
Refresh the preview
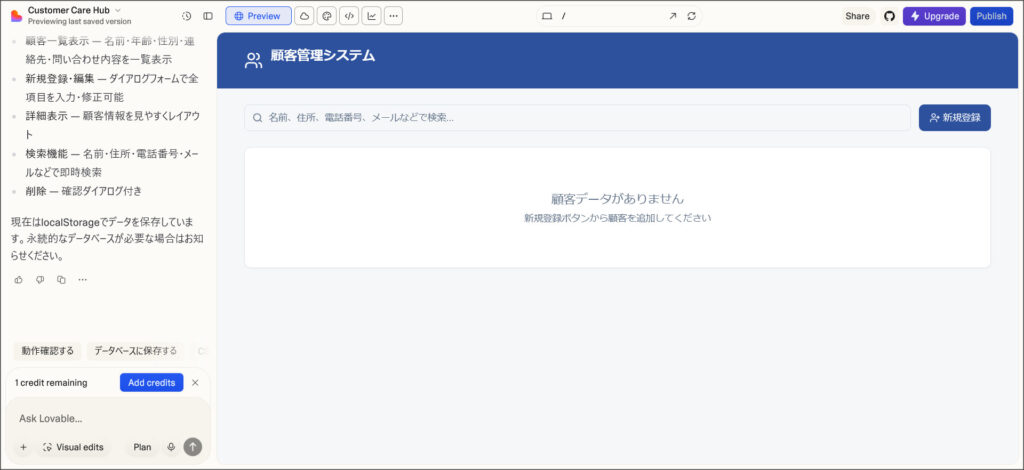[692, 16]
